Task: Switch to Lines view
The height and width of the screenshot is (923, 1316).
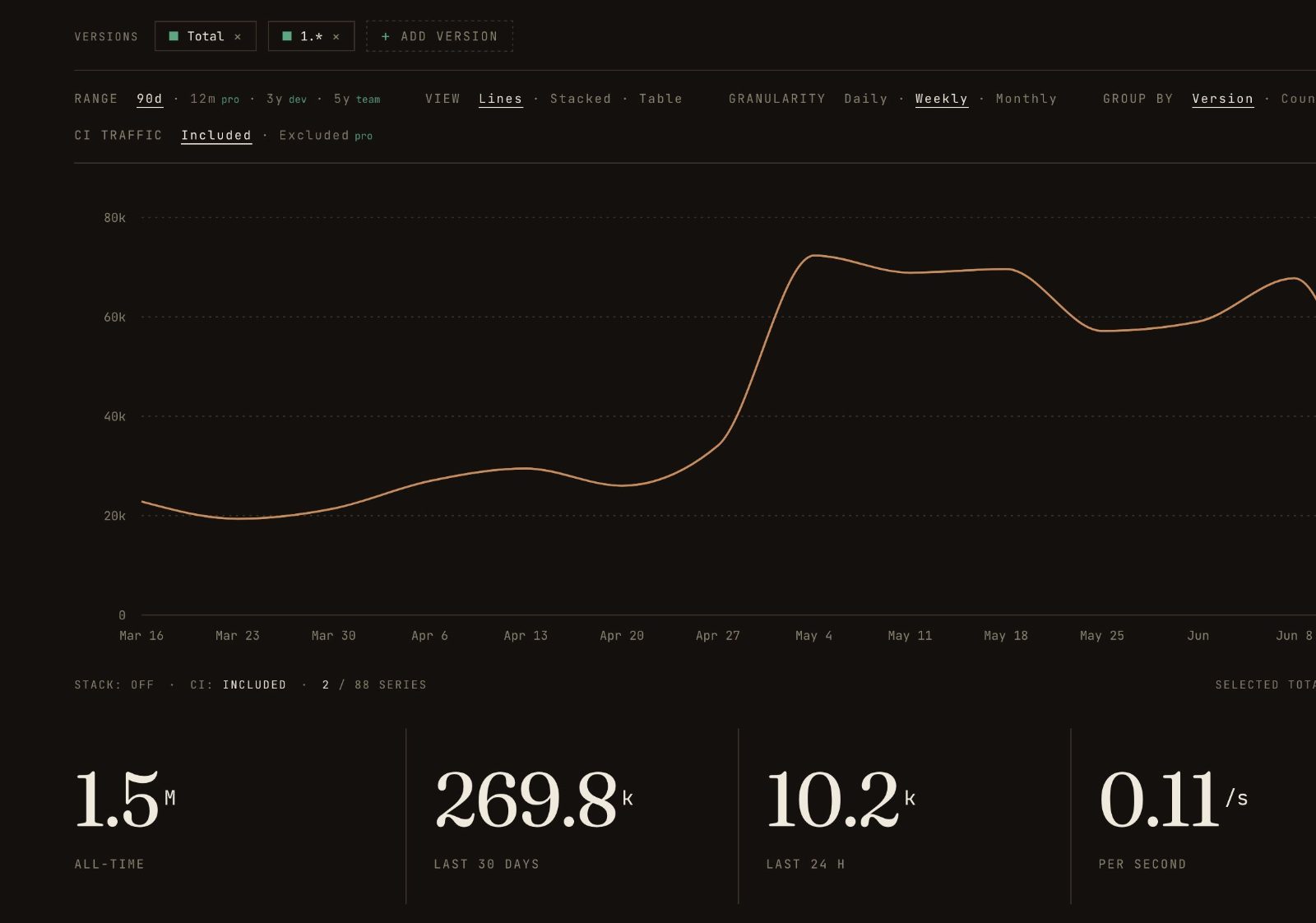Action: click(x=501, y=99)
